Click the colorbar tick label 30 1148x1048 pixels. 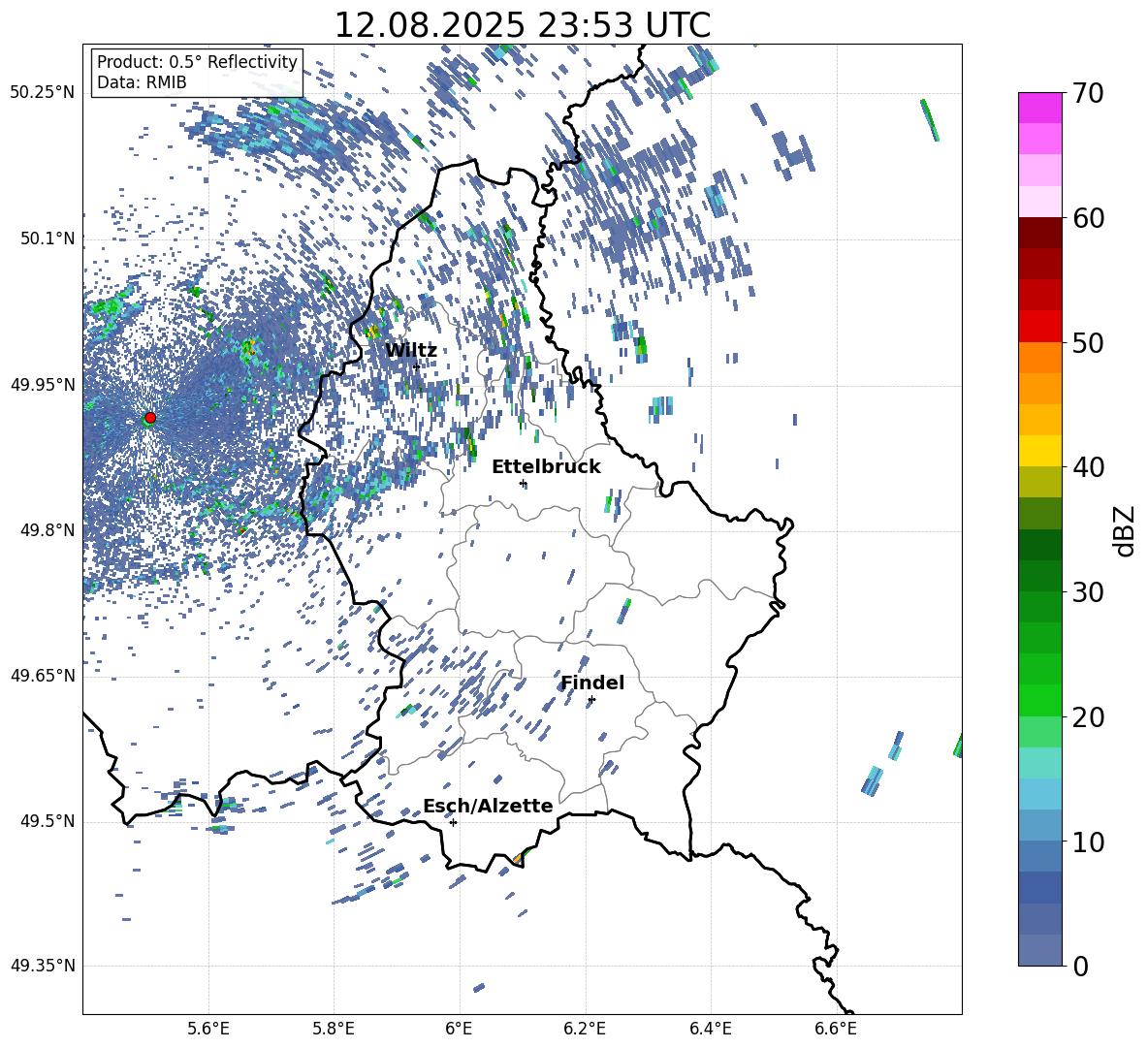click(x=1087, y=591)
